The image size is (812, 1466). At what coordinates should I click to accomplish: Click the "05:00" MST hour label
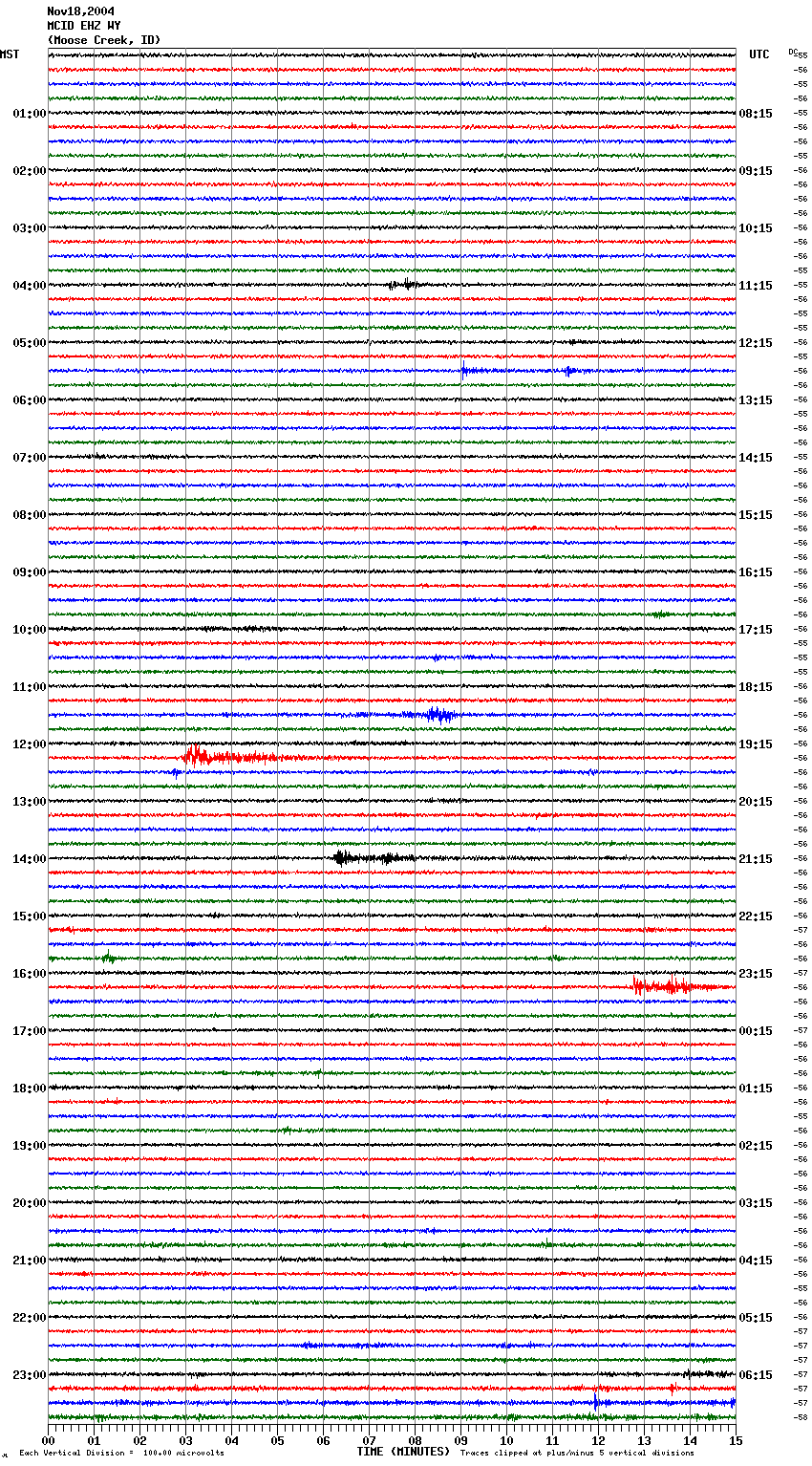coord(30,343)
